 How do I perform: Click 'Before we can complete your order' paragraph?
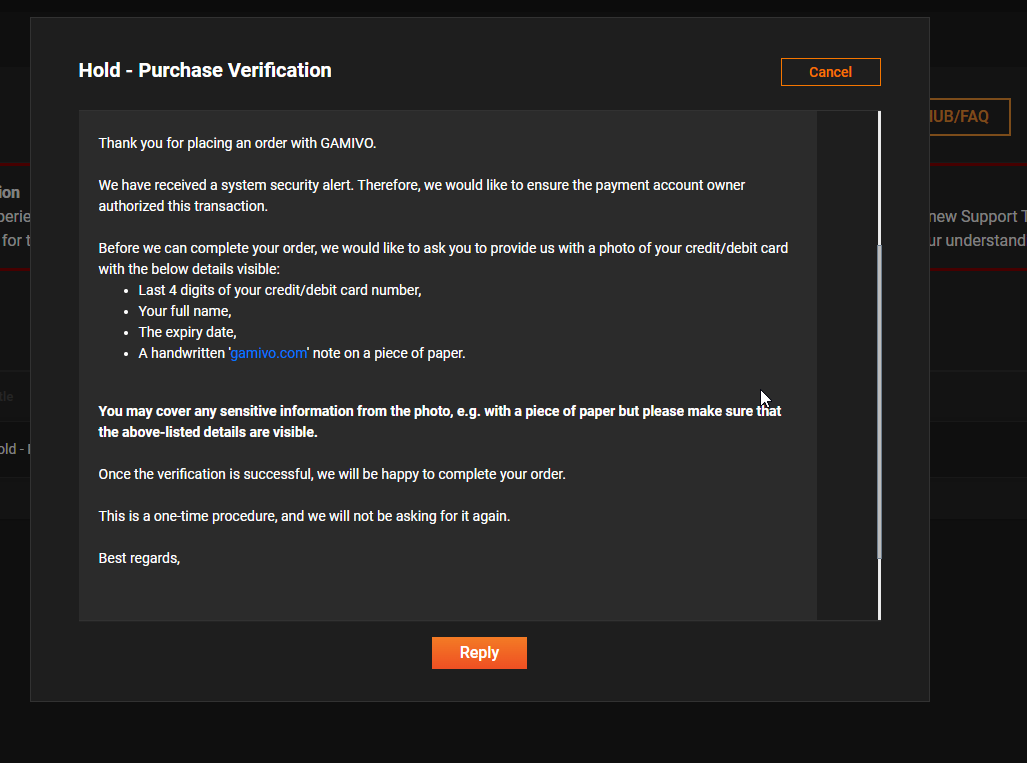tap(443, 259)
